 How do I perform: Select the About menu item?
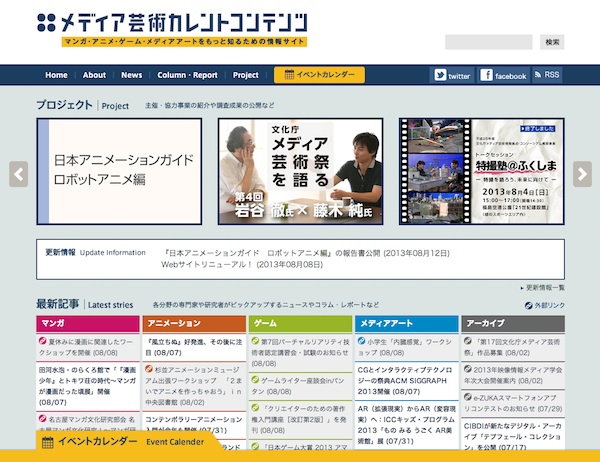point(94,75)
